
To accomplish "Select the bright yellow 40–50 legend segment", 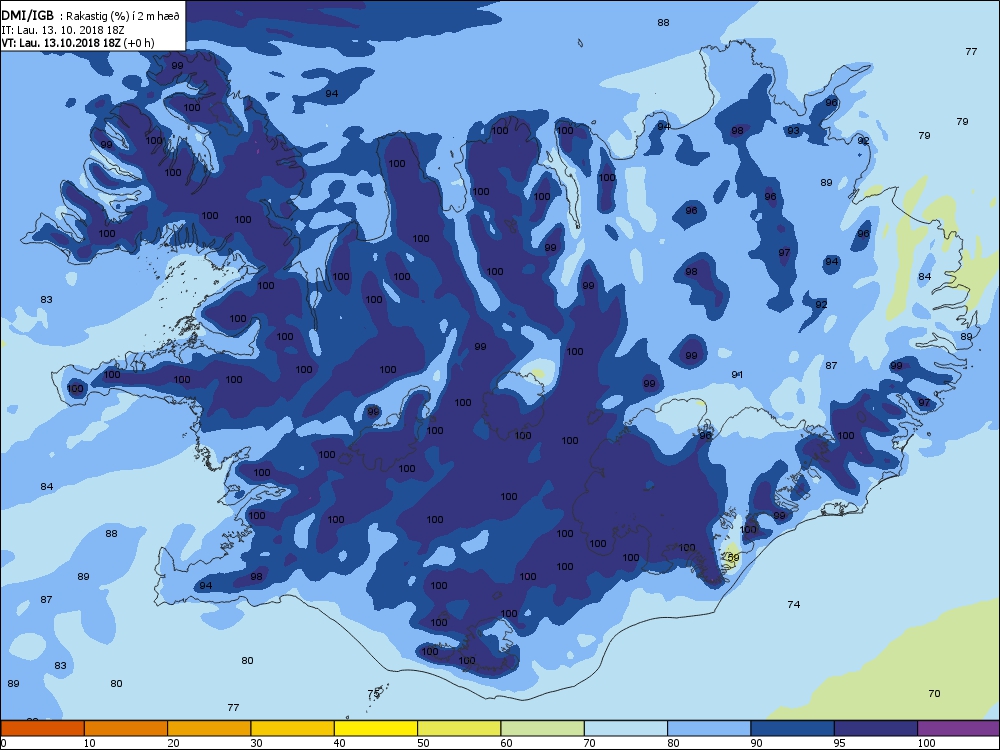I will (376, 728).
